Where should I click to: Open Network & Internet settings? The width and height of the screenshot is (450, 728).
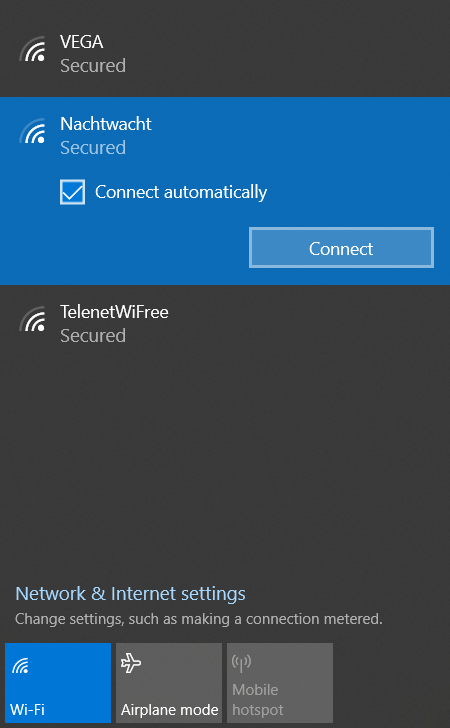pos(130,594)
